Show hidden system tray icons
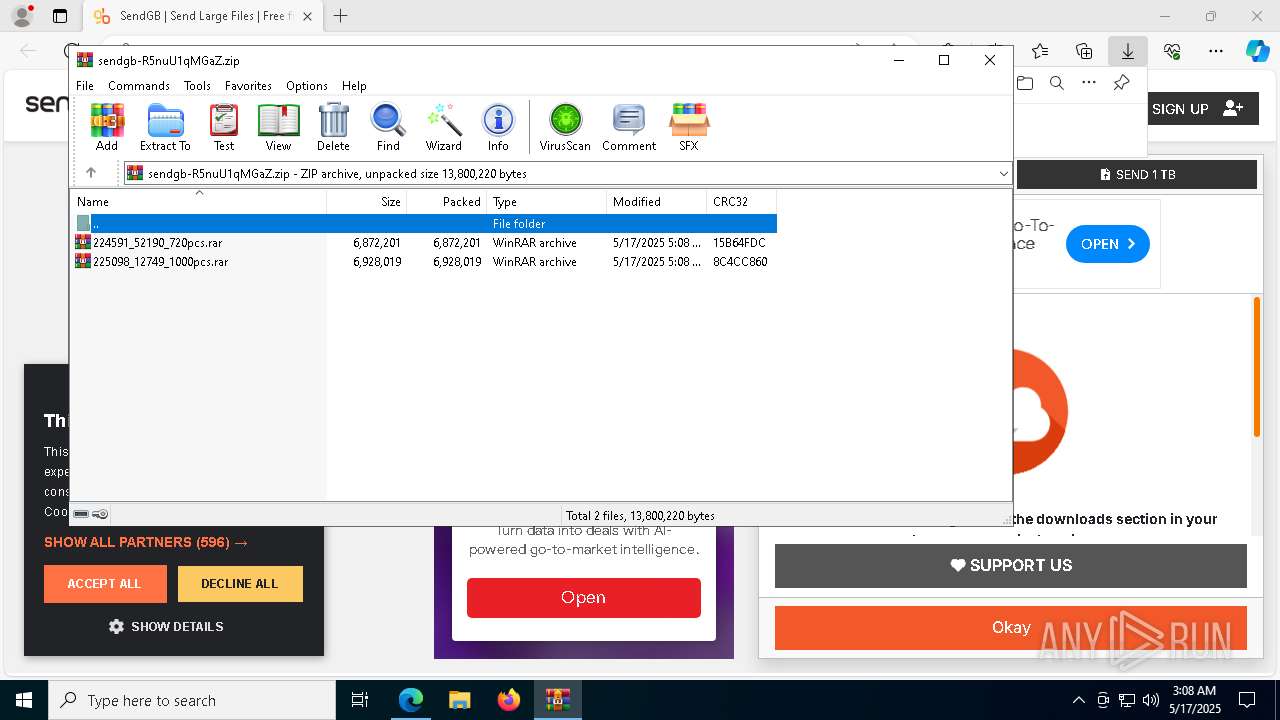The width and height of the screenshot is (1280, 720). pos(1078,700)
